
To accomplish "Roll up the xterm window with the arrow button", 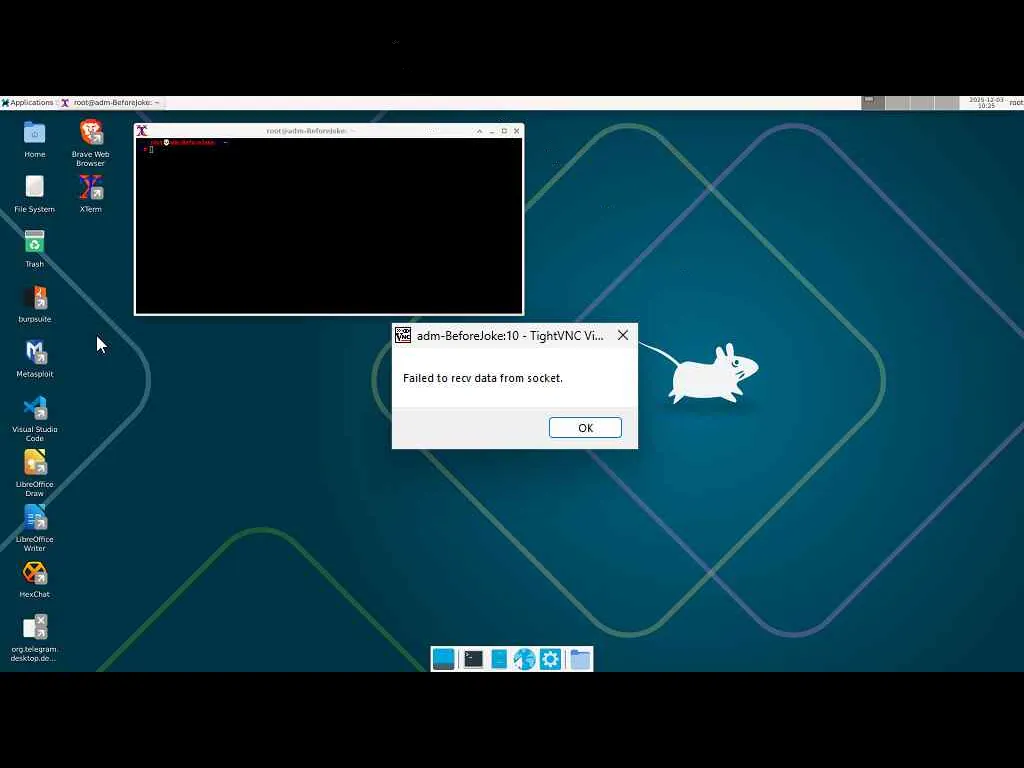I will click(x=479, y=131).
